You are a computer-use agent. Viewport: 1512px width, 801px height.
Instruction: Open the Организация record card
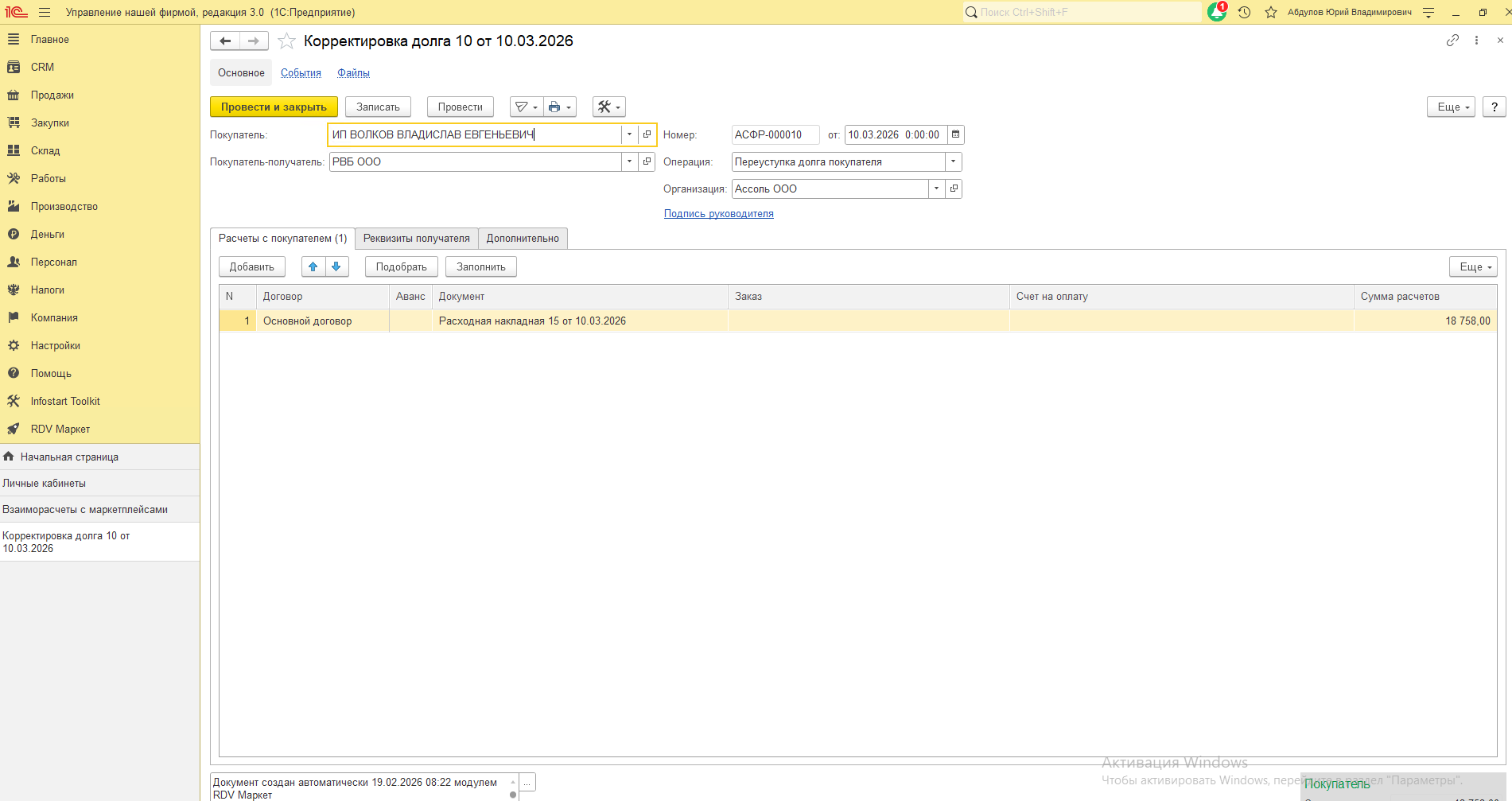point(954,189)
